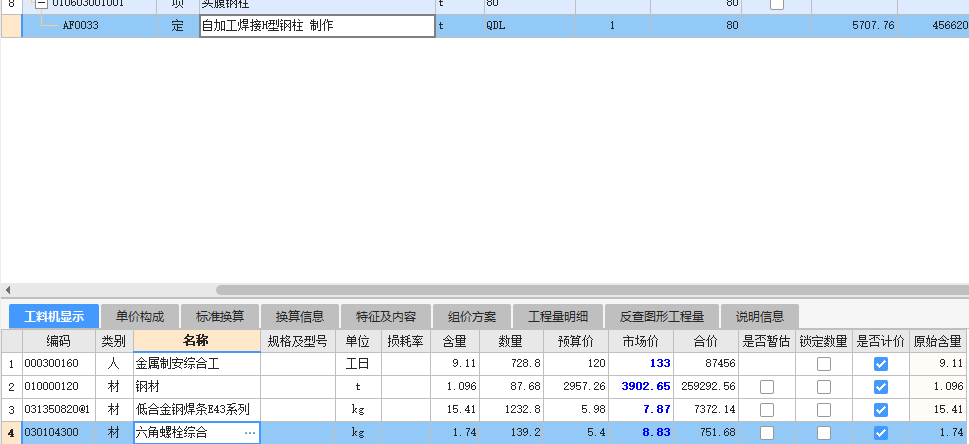The width and height of the screenshot is (969, 444).
Task: Click the 六角螺栓综合 name input cell
Action: tap(197, 433)
